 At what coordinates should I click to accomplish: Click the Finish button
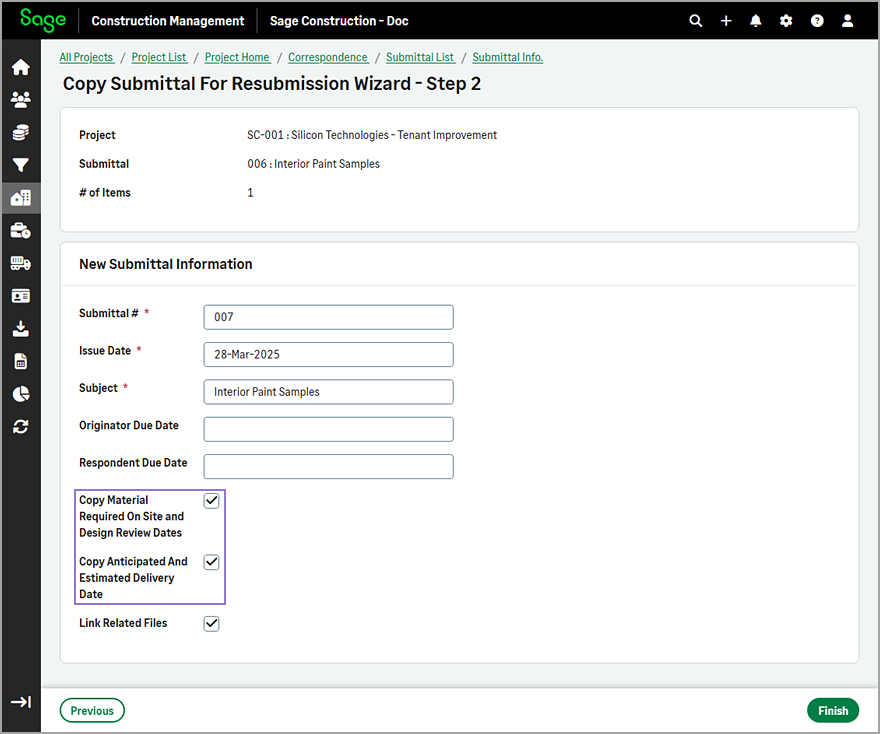pos(833,710)
